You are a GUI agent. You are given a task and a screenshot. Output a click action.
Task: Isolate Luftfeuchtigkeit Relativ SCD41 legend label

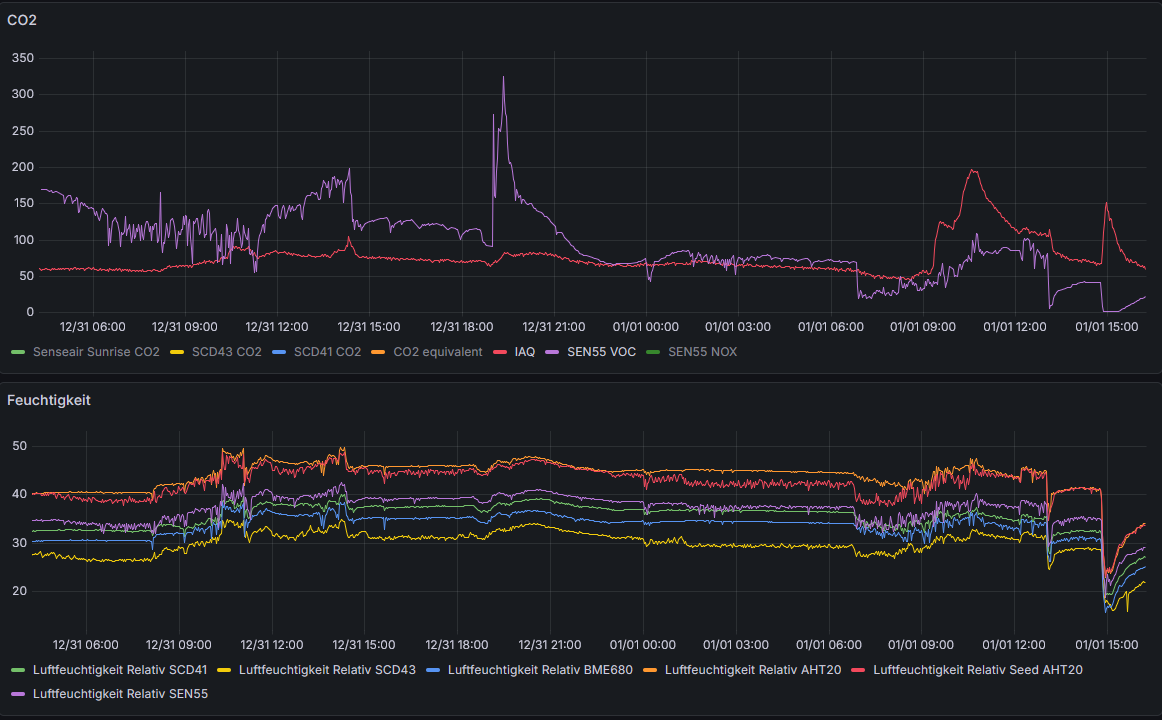[120, 670]
